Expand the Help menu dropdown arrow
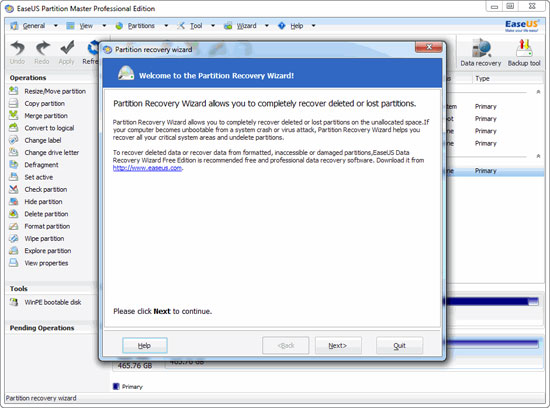This screenshot has width=550, height=408. click(313, 26)
